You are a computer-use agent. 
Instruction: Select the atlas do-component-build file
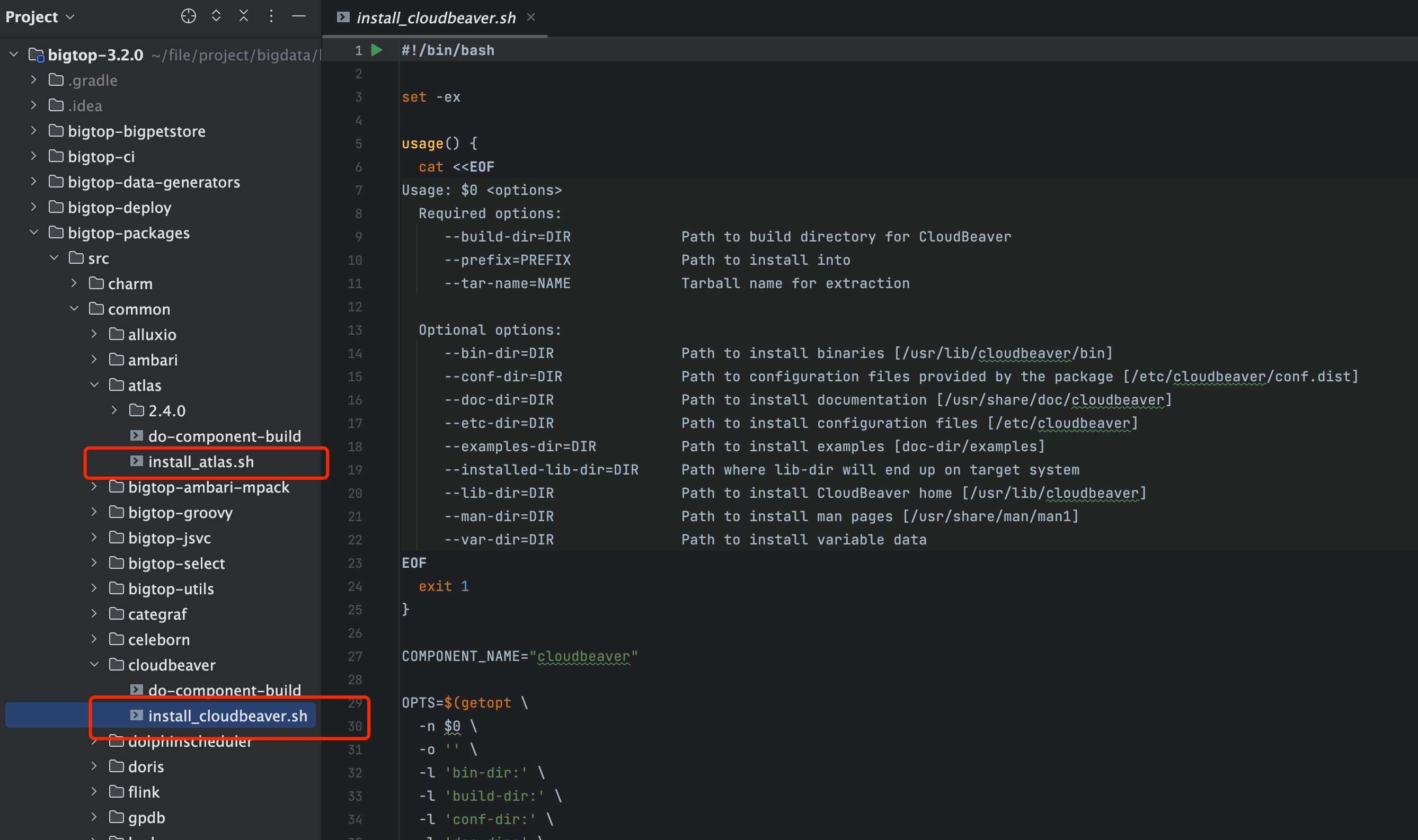point(224,436)
